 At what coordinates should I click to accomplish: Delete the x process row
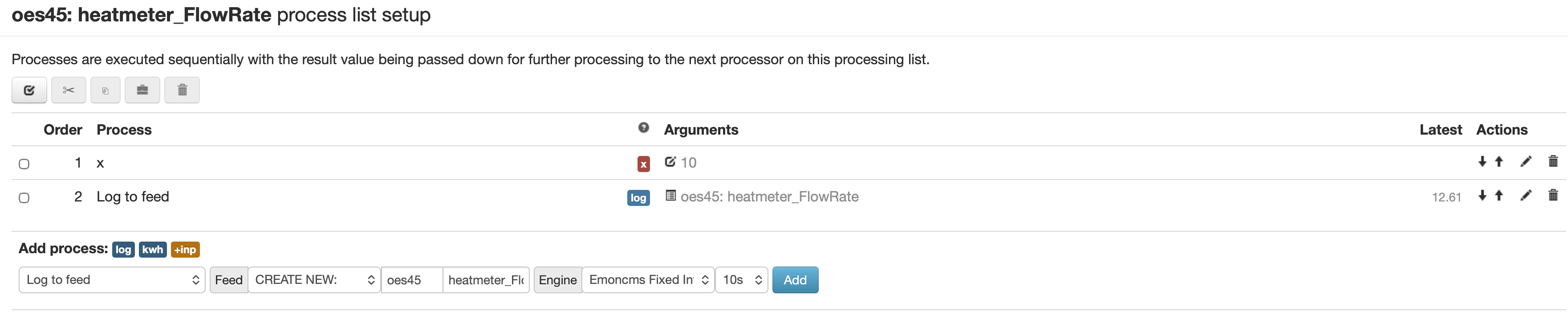(x=1553, y=161)
